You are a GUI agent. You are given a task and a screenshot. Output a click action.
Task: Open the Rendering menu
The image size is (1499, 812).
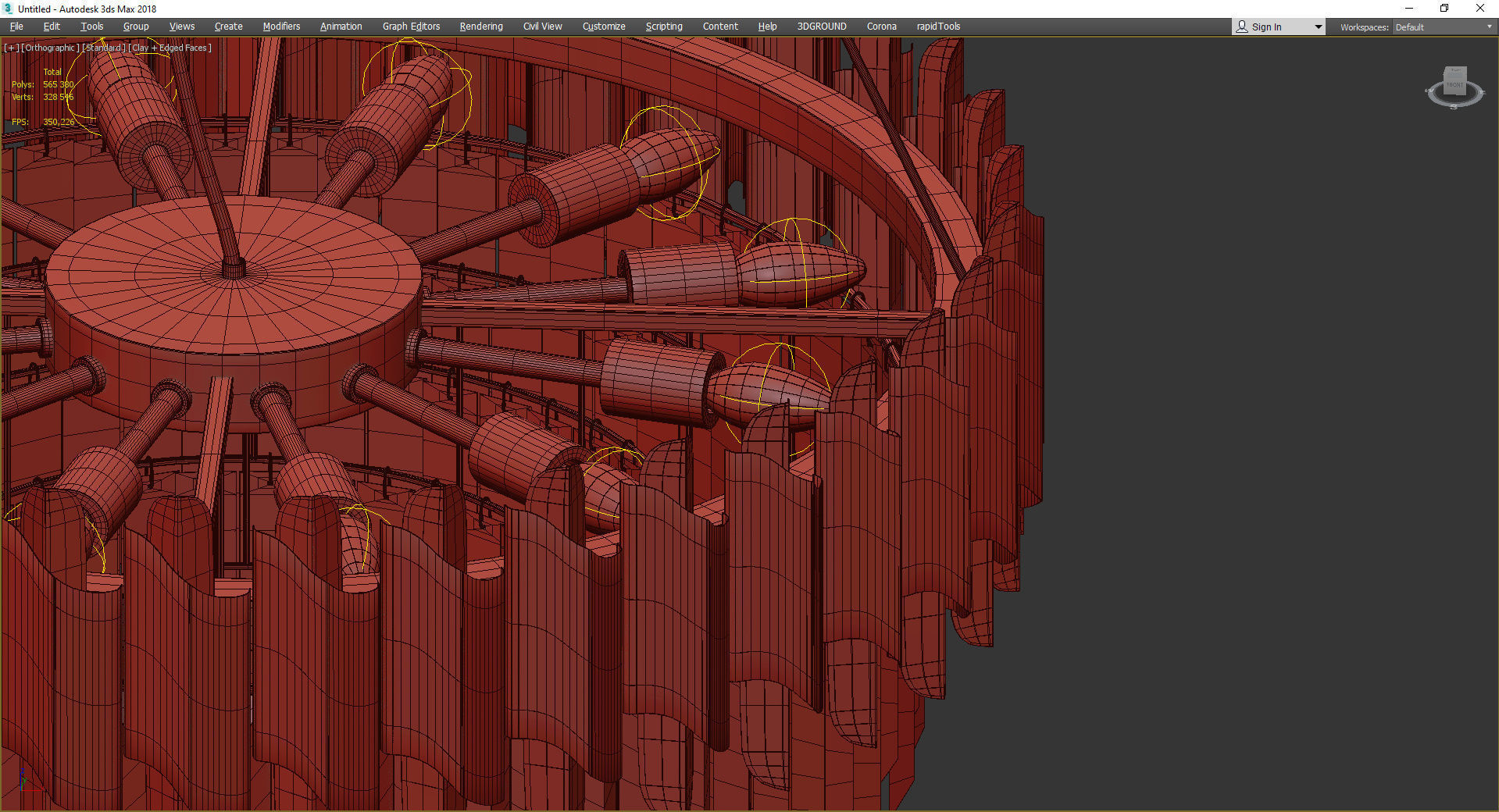pos(481,27)
